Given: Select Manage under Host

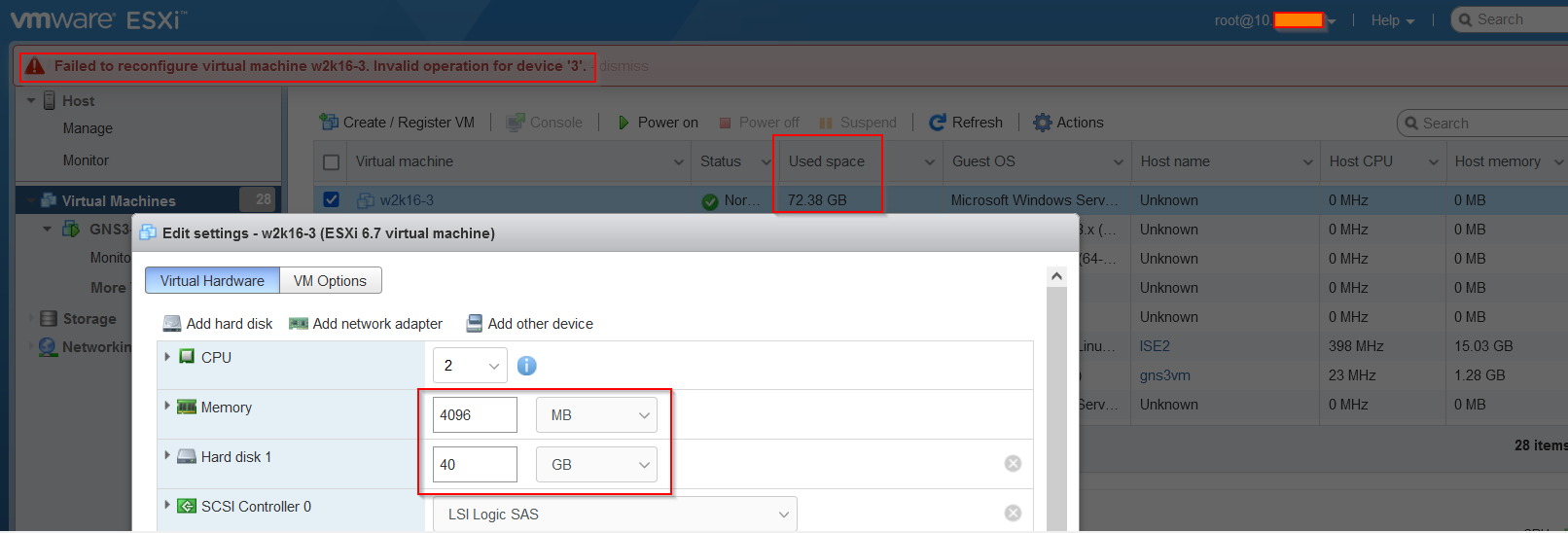Looking at the screenshot, I should (x=88, y=128).
